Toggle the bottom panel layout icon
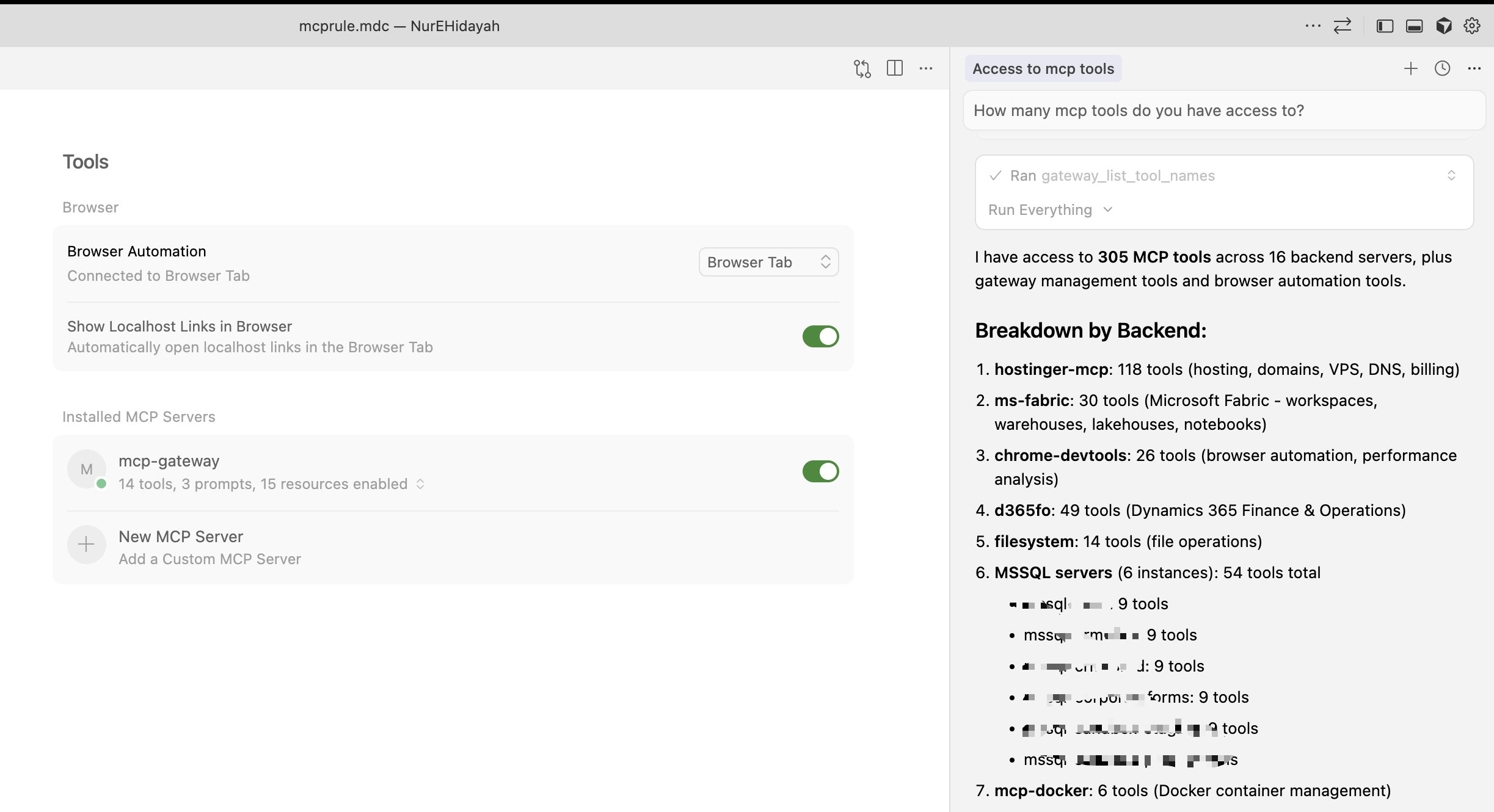 1414,26
